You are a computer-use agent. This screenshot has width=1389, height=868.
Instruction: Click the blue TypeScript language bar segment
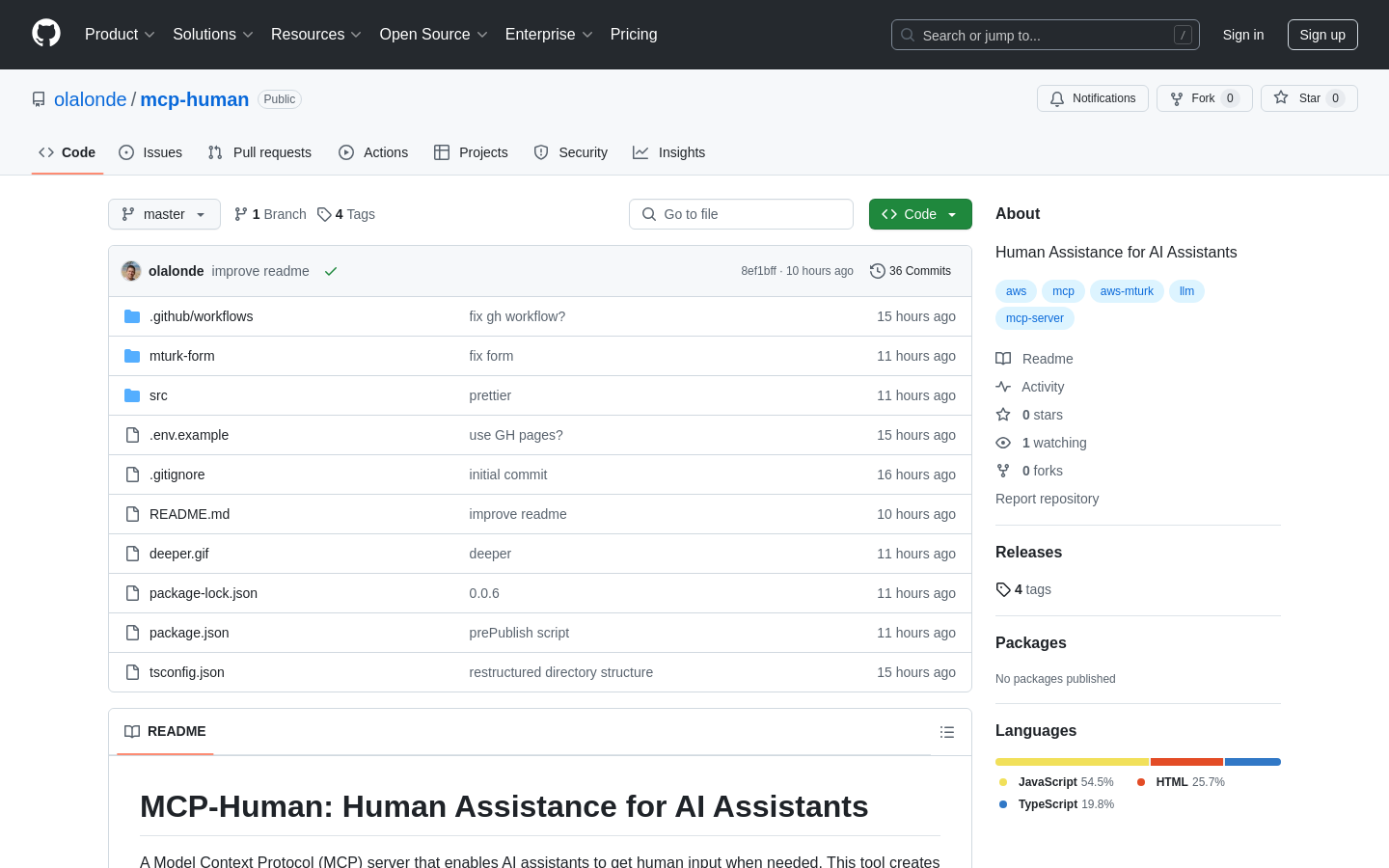pos(1253,762)
